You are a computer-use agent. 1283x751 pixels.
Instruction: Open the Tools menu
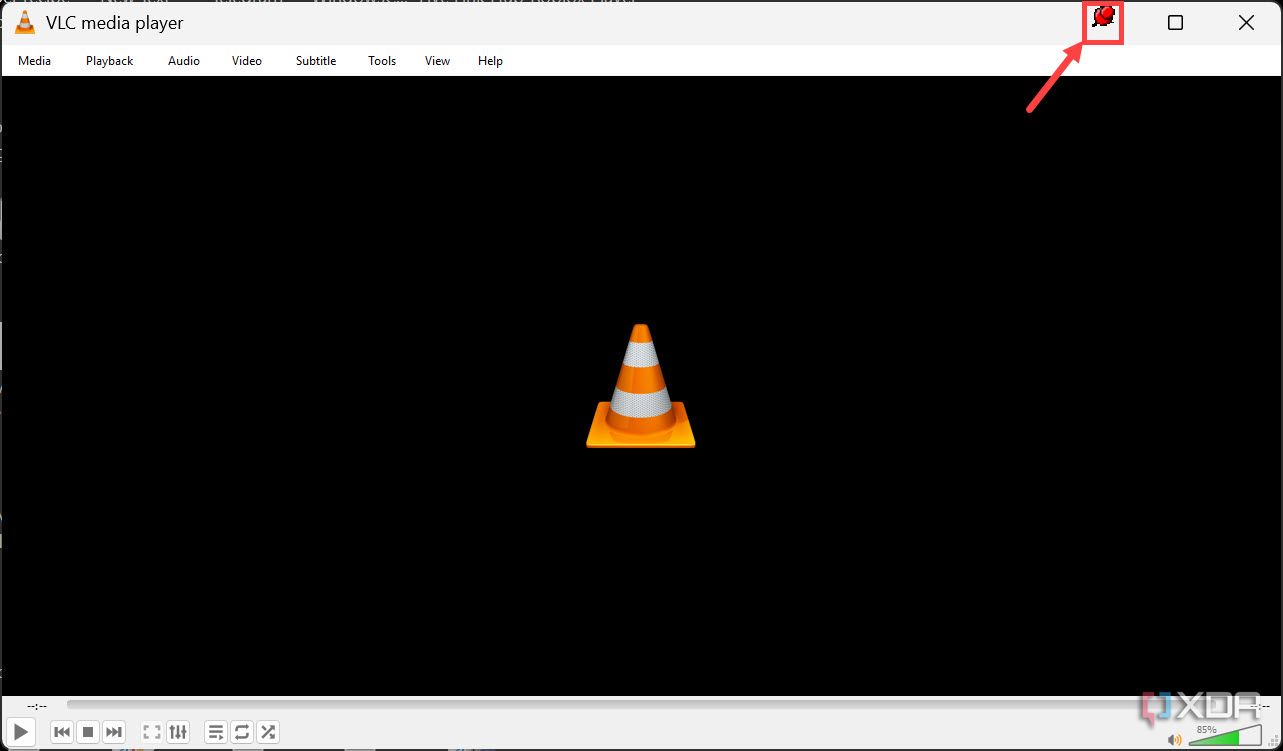tap(382, 61)
